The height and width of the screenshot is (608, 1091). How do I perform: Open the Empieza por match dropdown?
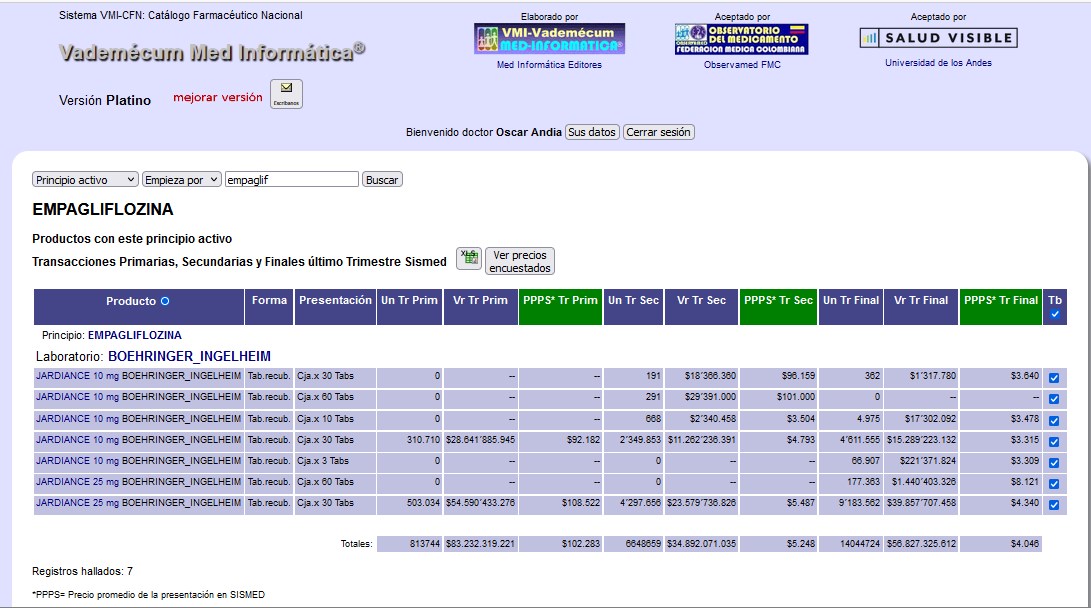[x=182, y=179]
